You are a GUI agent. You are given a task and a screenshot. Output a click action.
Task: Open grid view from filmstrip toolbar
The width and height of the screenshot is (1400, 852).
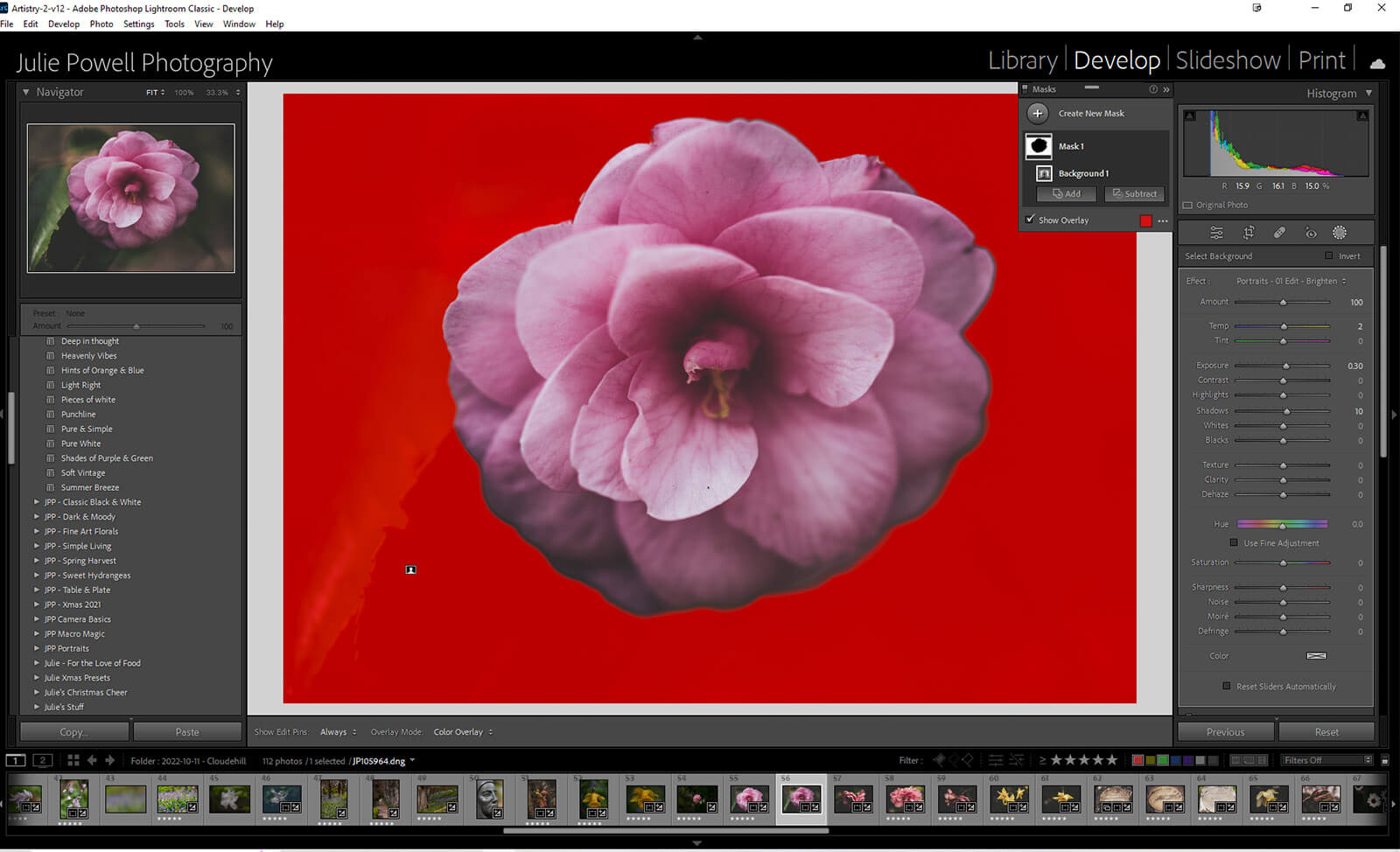pos(73,760)
